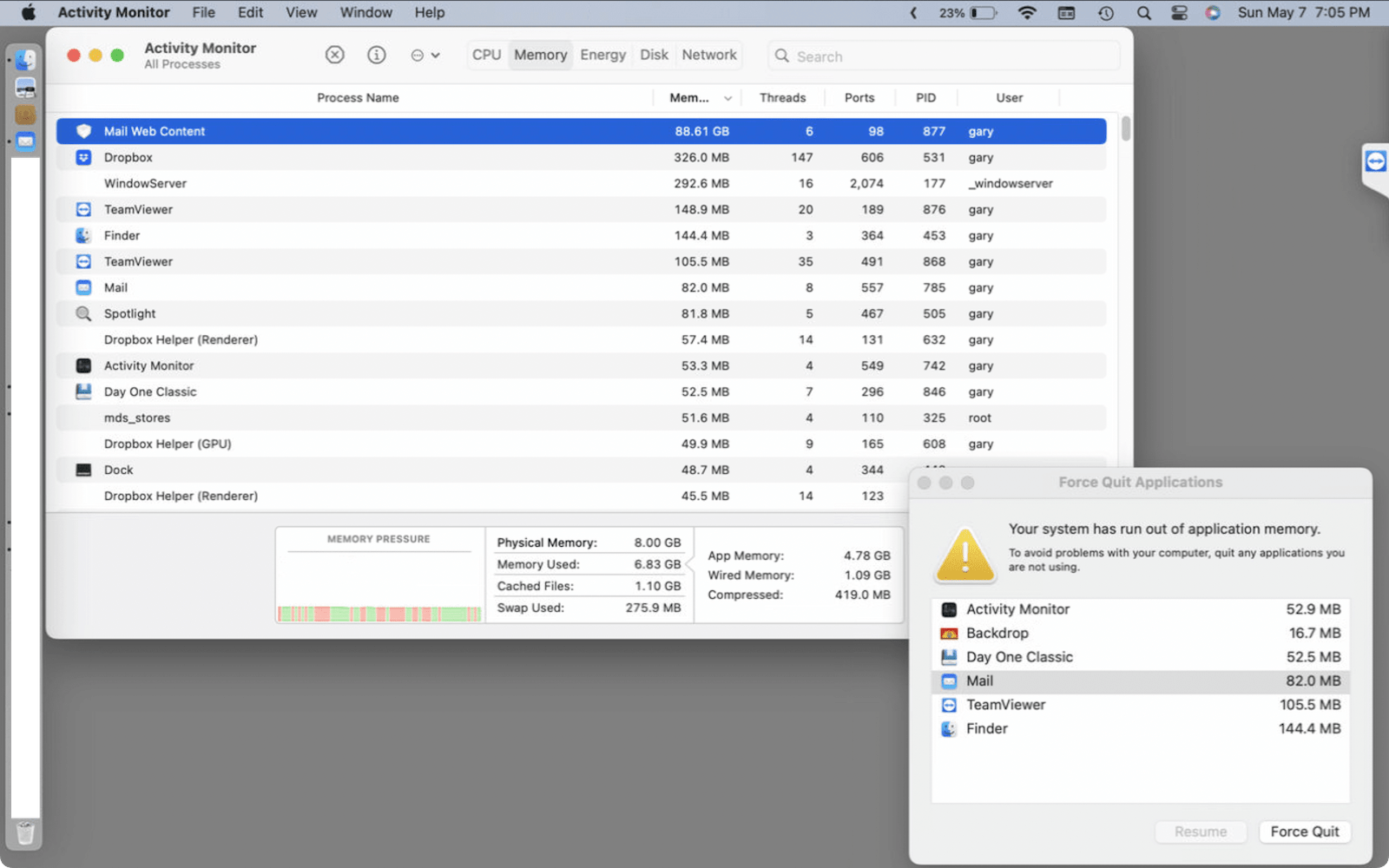Click the Day One Classic process icon

(x=83, y=391)
